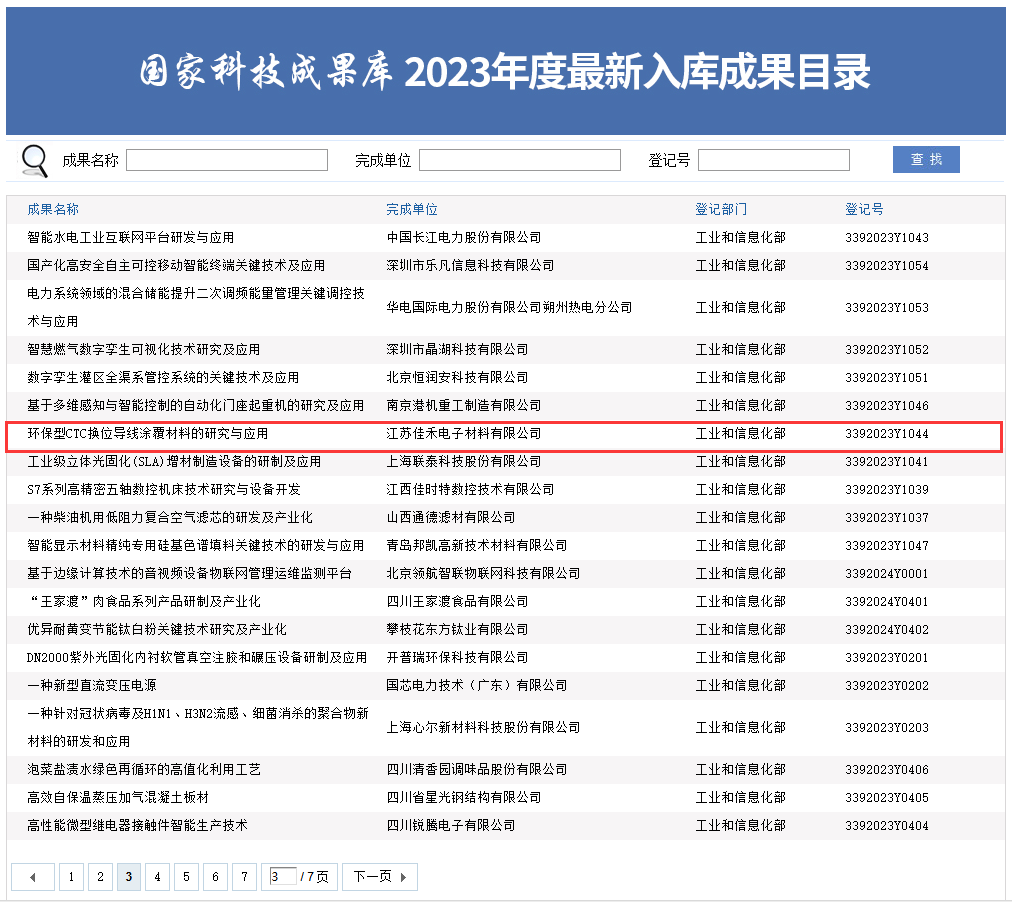
Task: Click company 国芯电力技术（广东）有限公司
Action: coord(476,685)
